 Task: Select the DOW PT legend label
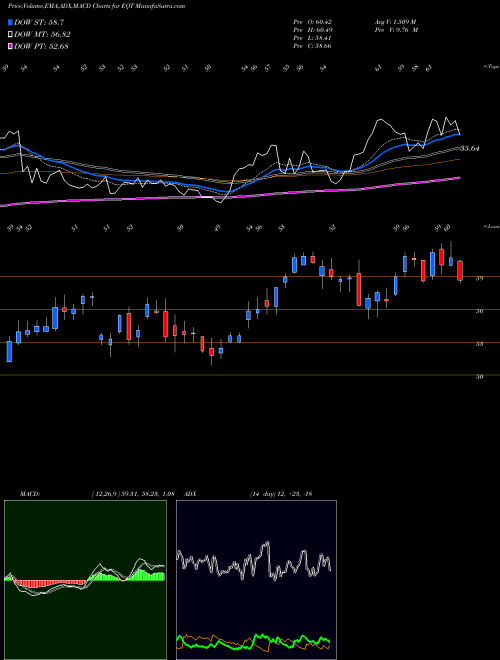coord(41,46)
